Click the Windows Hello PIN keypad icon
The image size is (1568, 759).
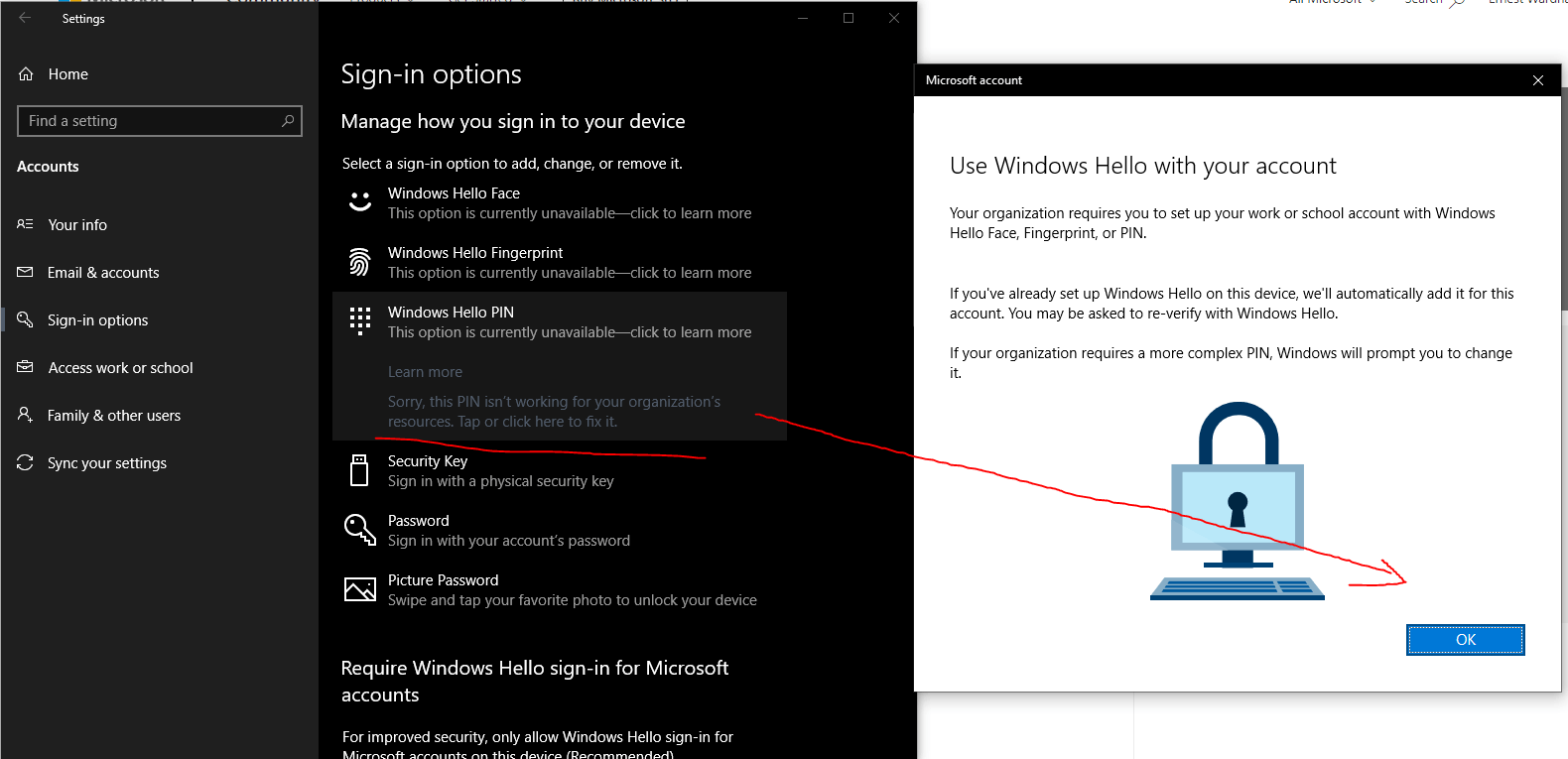pyautogui.click(x=360, y=320)
